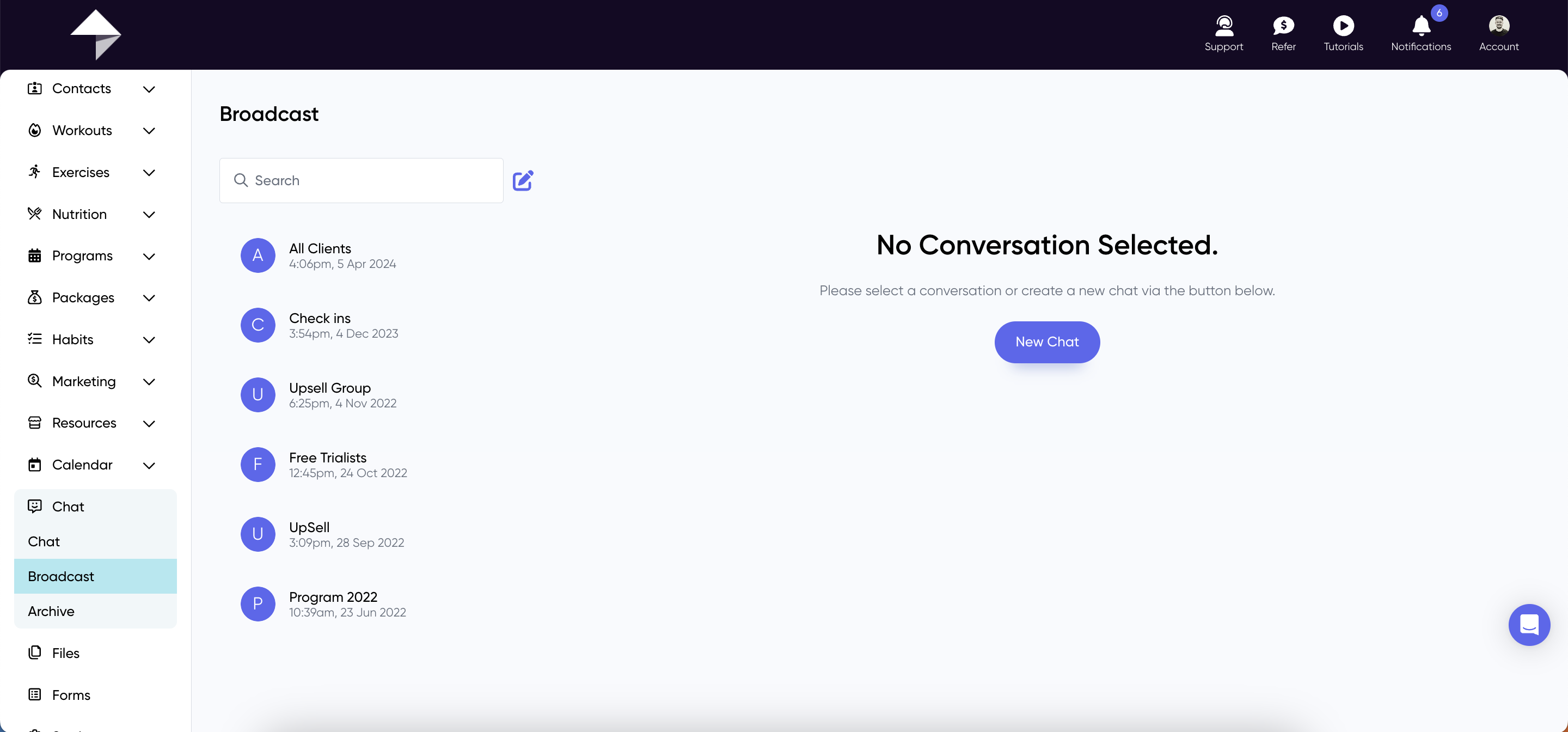The width and height of the screenshot is (1568, 732).
Task: Open the Account avatar menu
Action: point(1499,27)
